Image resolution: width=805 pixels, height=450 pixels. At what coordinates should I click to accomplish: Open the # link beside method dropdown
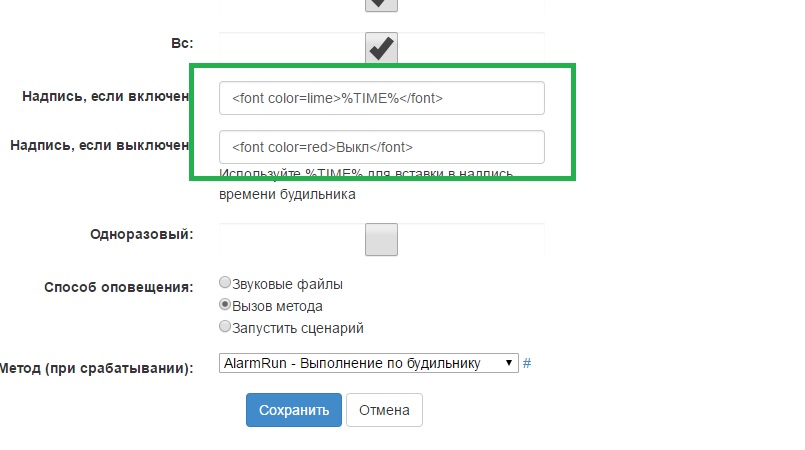[x=527, y=363]
